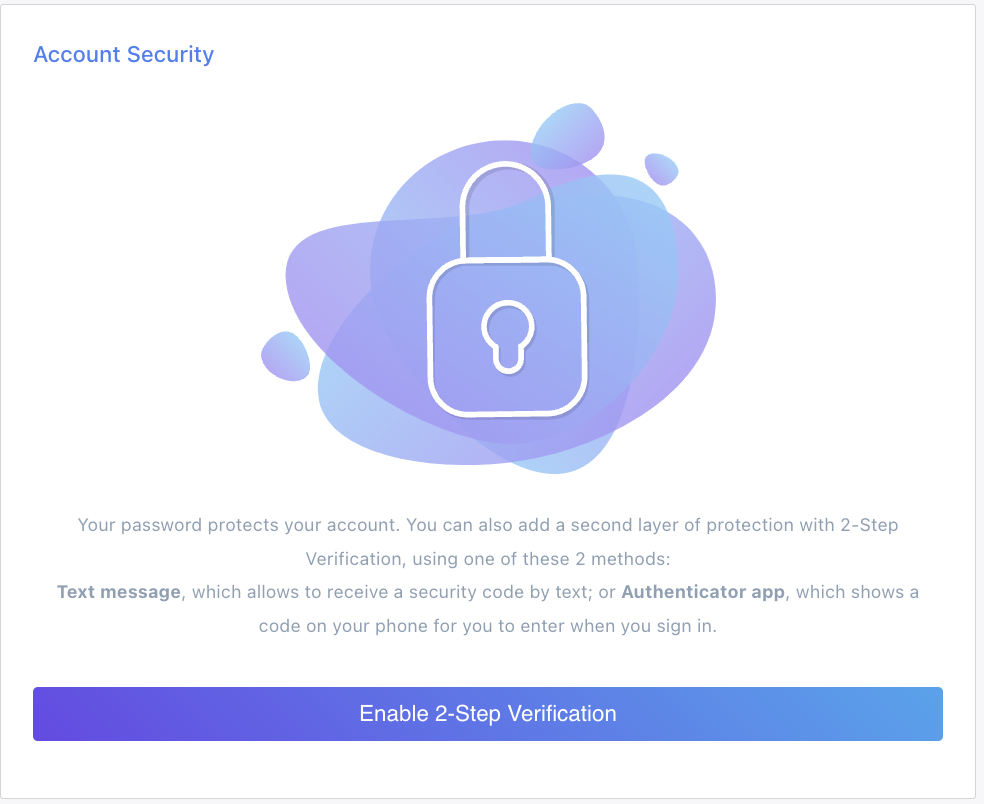Image resolution: width=984 pixels, height=804 pixels.
Task: Click the small blob above the padlock
Action: pyautogui.click(x=568, y=136)
